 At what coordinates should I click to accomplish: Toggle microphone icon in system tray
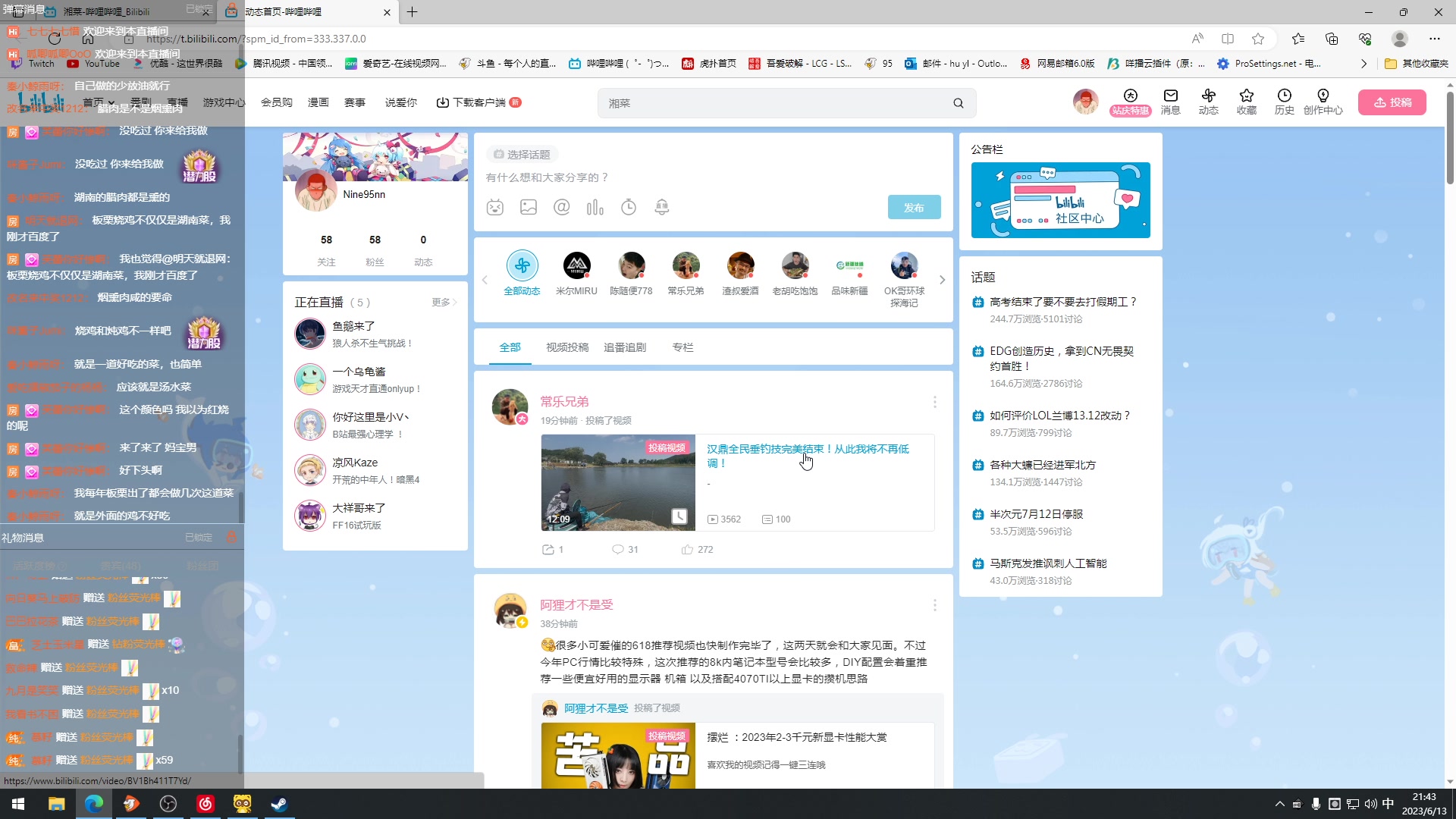point(1316,804)
